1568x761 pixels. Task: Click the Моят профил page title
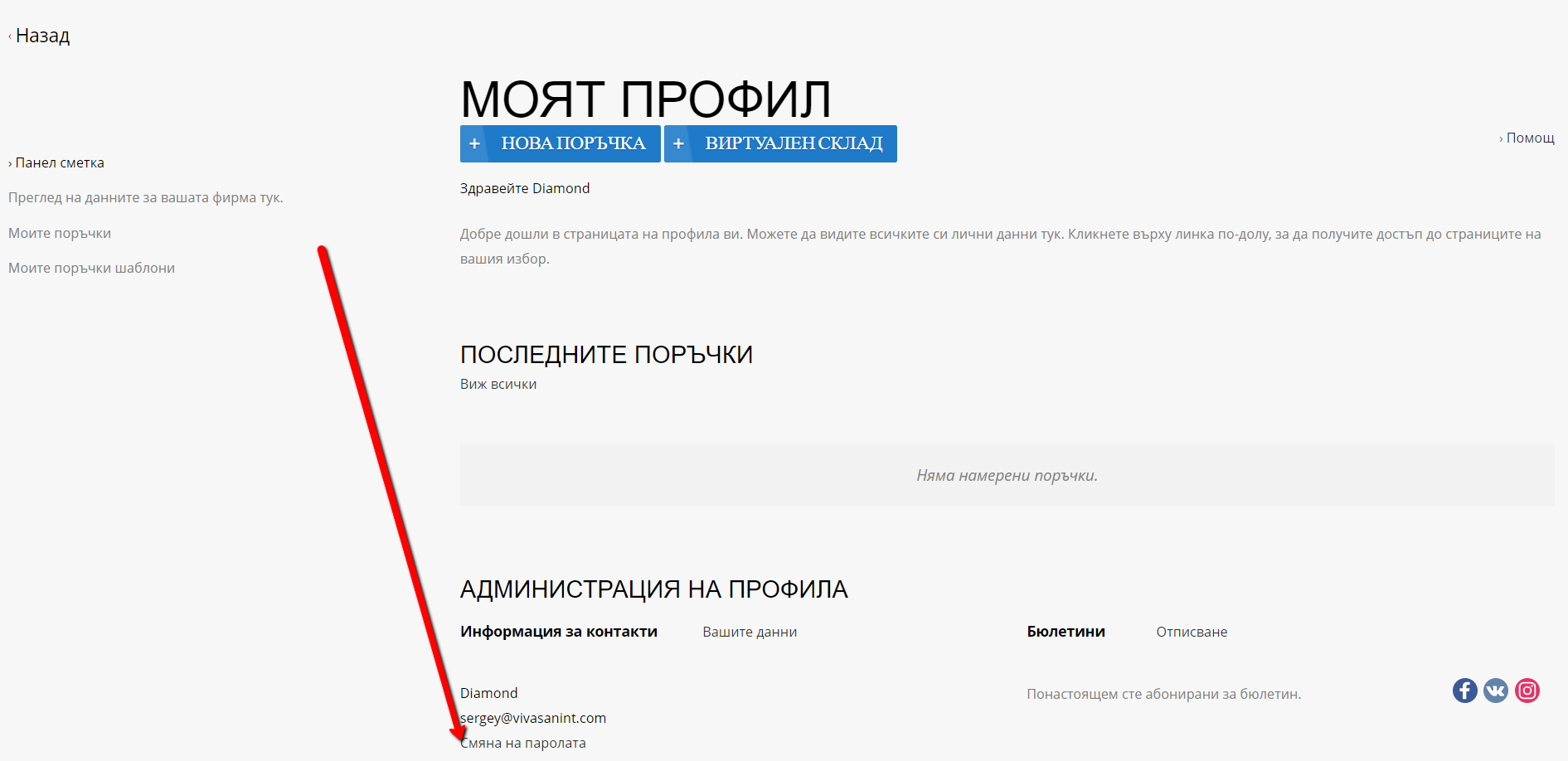pos(646,99)
